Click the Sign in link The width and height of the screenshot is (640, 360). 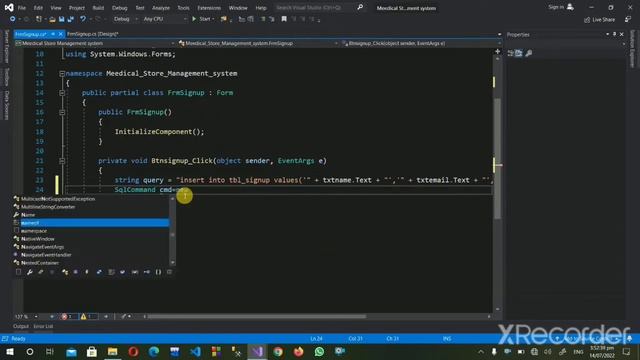point(556,7)
